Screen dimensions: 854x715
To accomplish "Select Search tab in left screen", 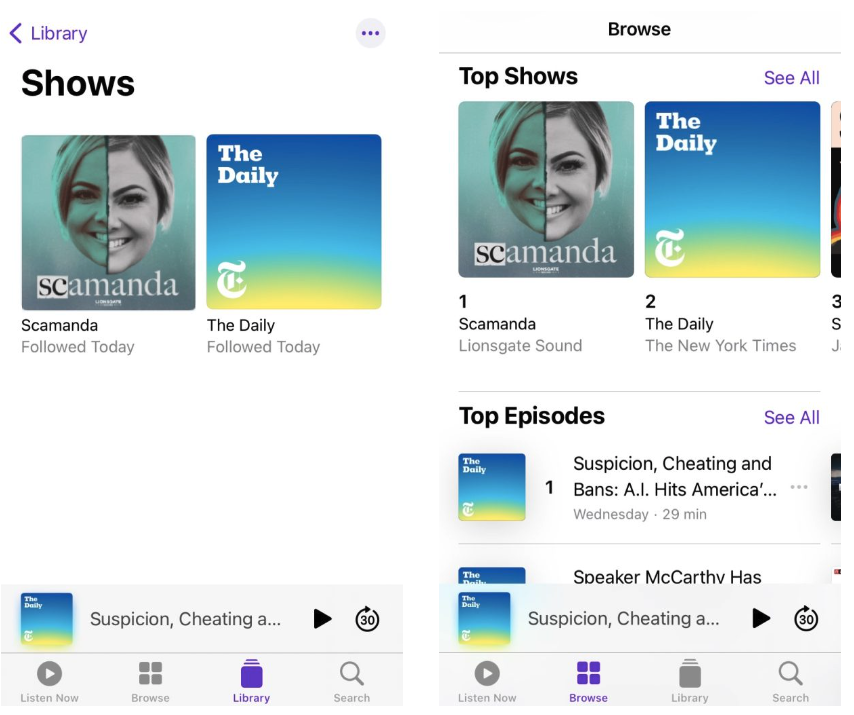I will pyautogui.click(x=351, y=681).
